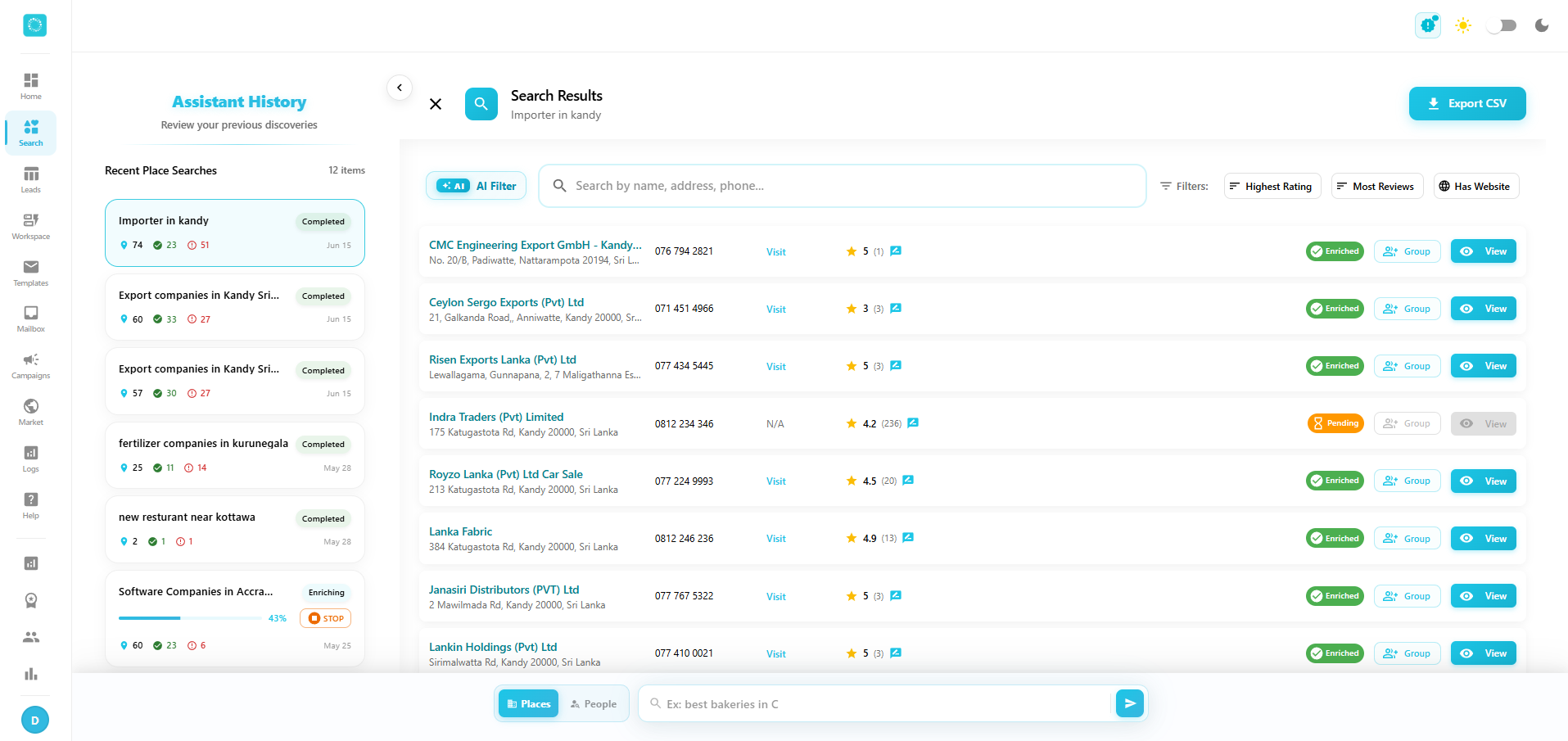
Task: Collapse the Assistant History panel
Action: tap(400, 88)
